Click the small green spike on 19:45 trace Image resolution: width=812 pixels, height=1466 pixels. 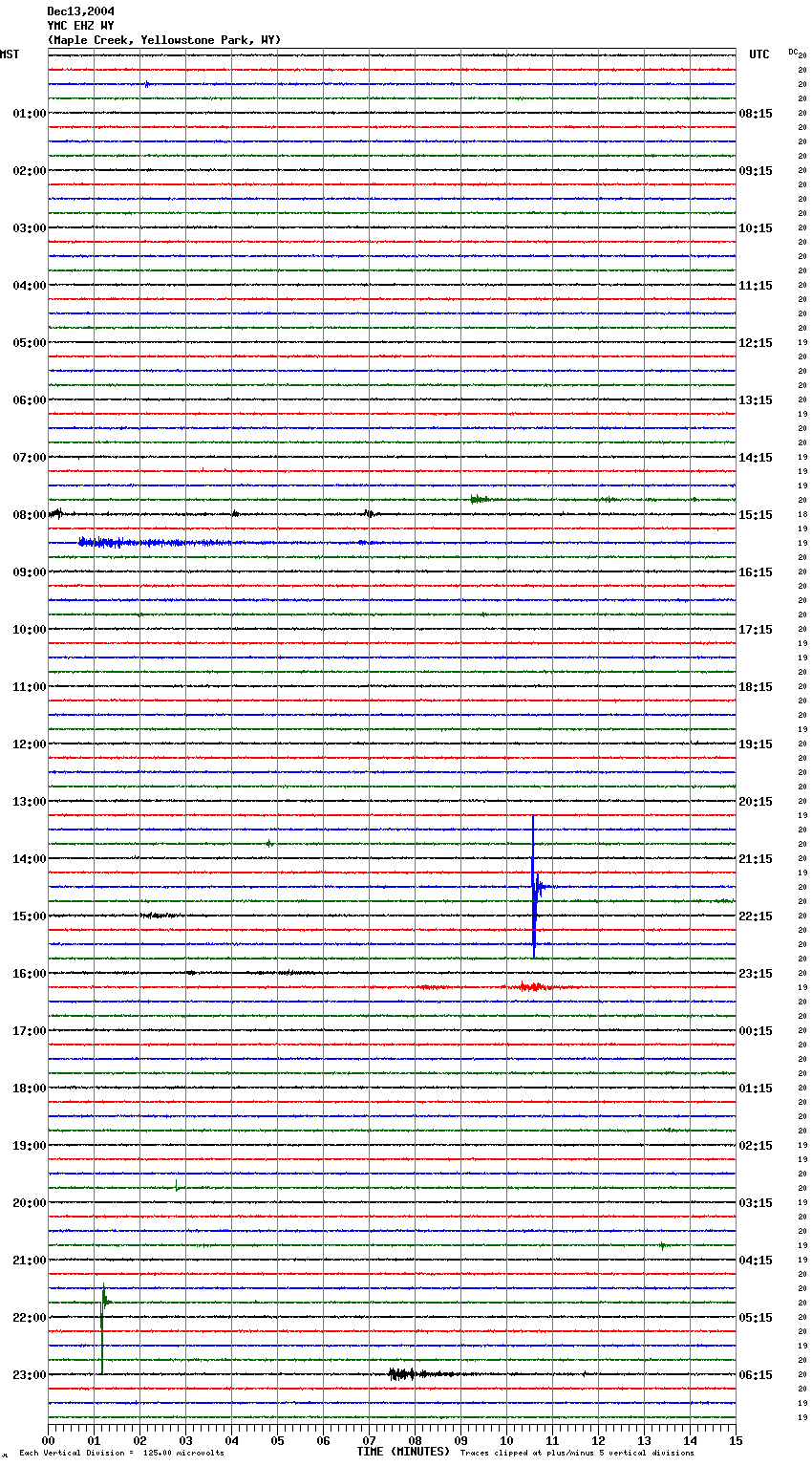pos(177,1186)
